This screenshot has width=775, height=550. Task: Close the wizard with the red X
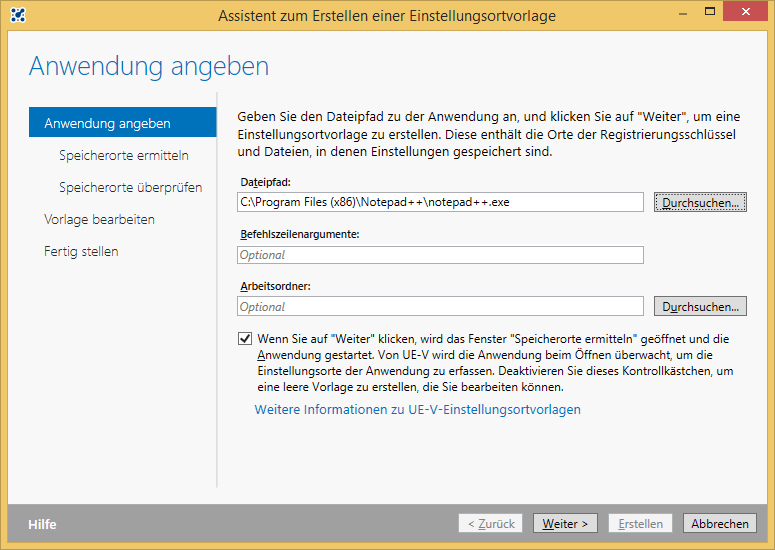click(745, 11)
